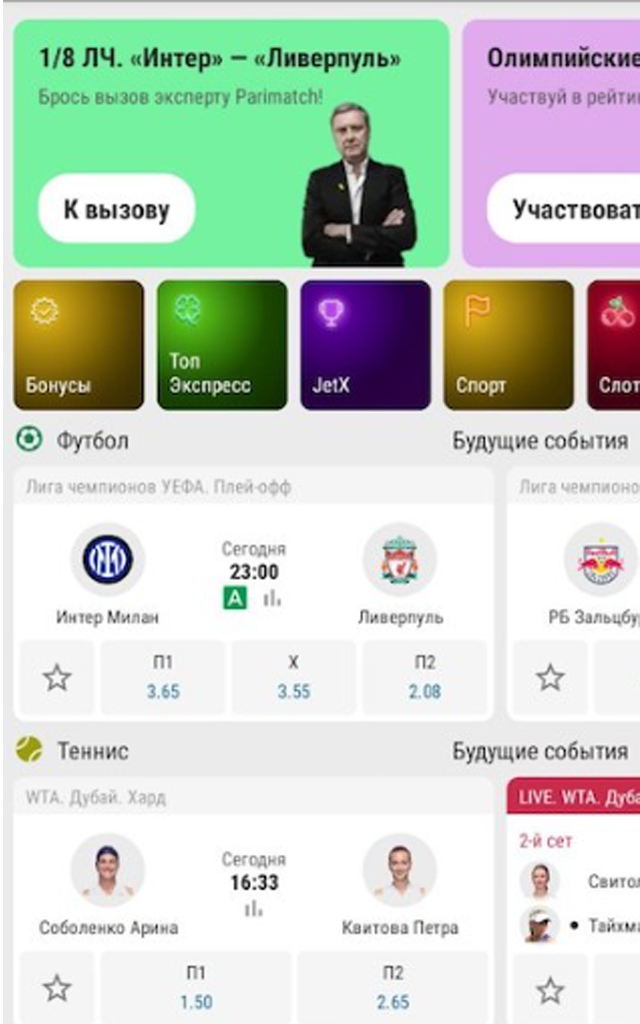Favorite the Интер Милан – Ливерпуль match
Viewport: 640px width, 1024px height.
coord(57,677)
